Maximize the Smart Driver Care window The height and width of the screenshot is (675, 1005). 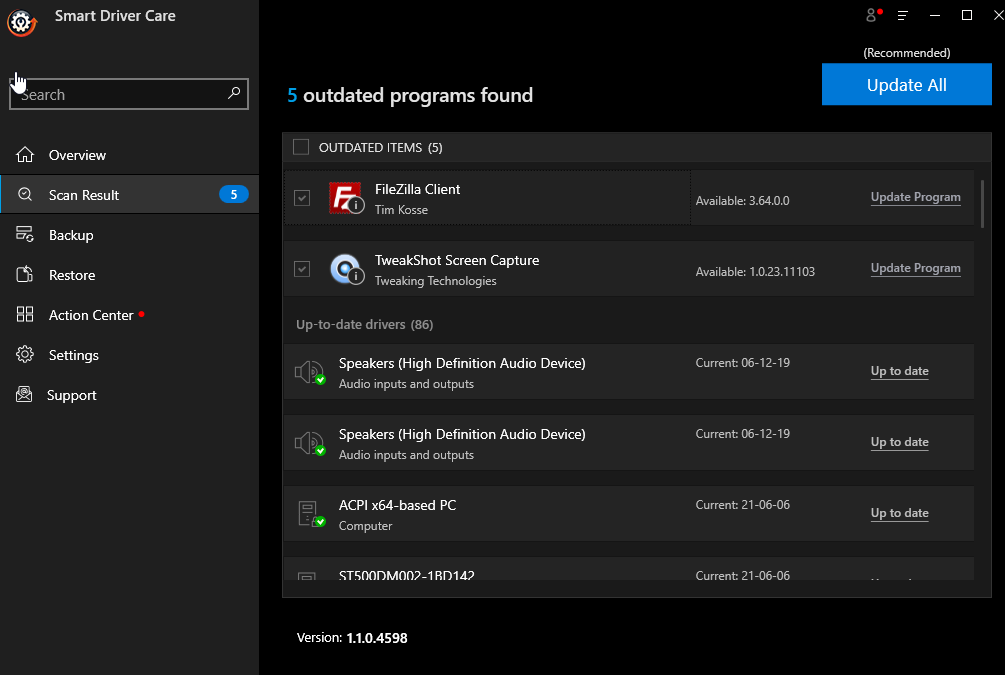(967, 15)
